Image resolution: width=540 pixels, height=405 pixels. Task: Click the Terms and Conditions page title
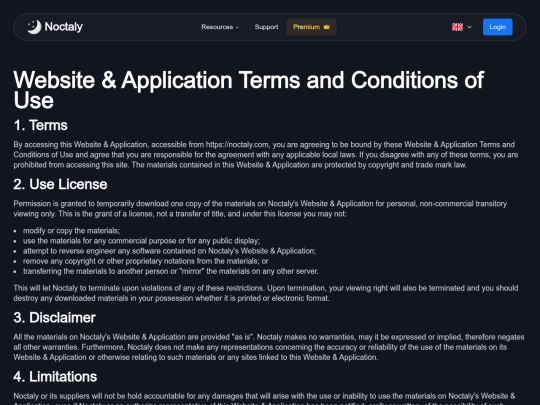(x=249, y=90)
